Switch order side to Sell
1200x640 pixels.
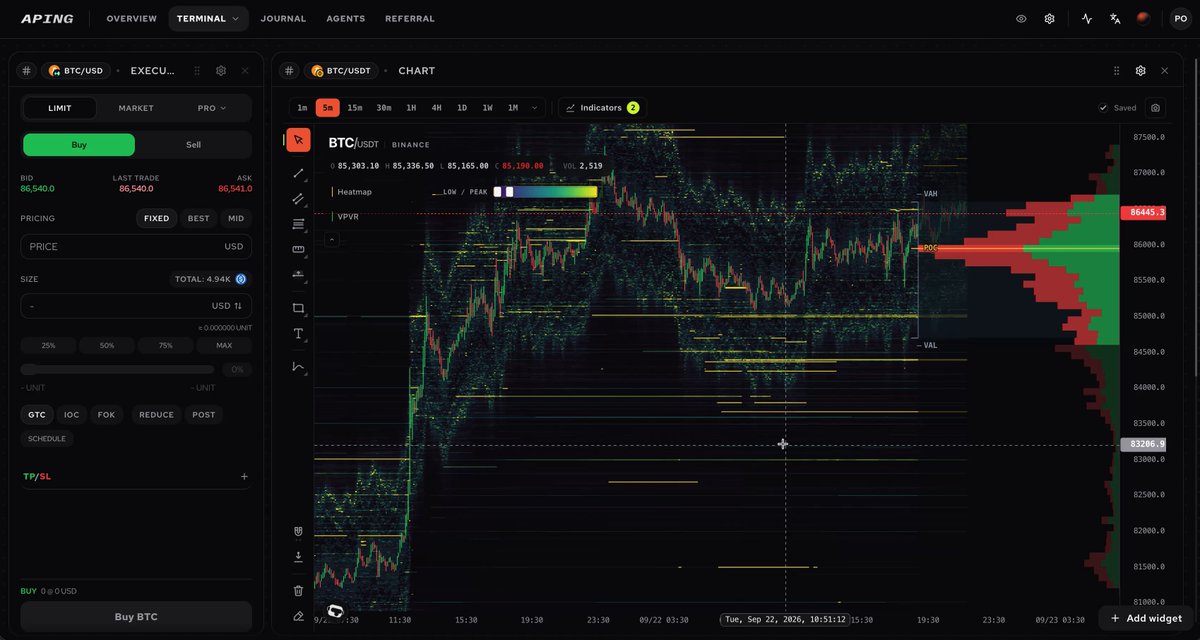point(193,145)
